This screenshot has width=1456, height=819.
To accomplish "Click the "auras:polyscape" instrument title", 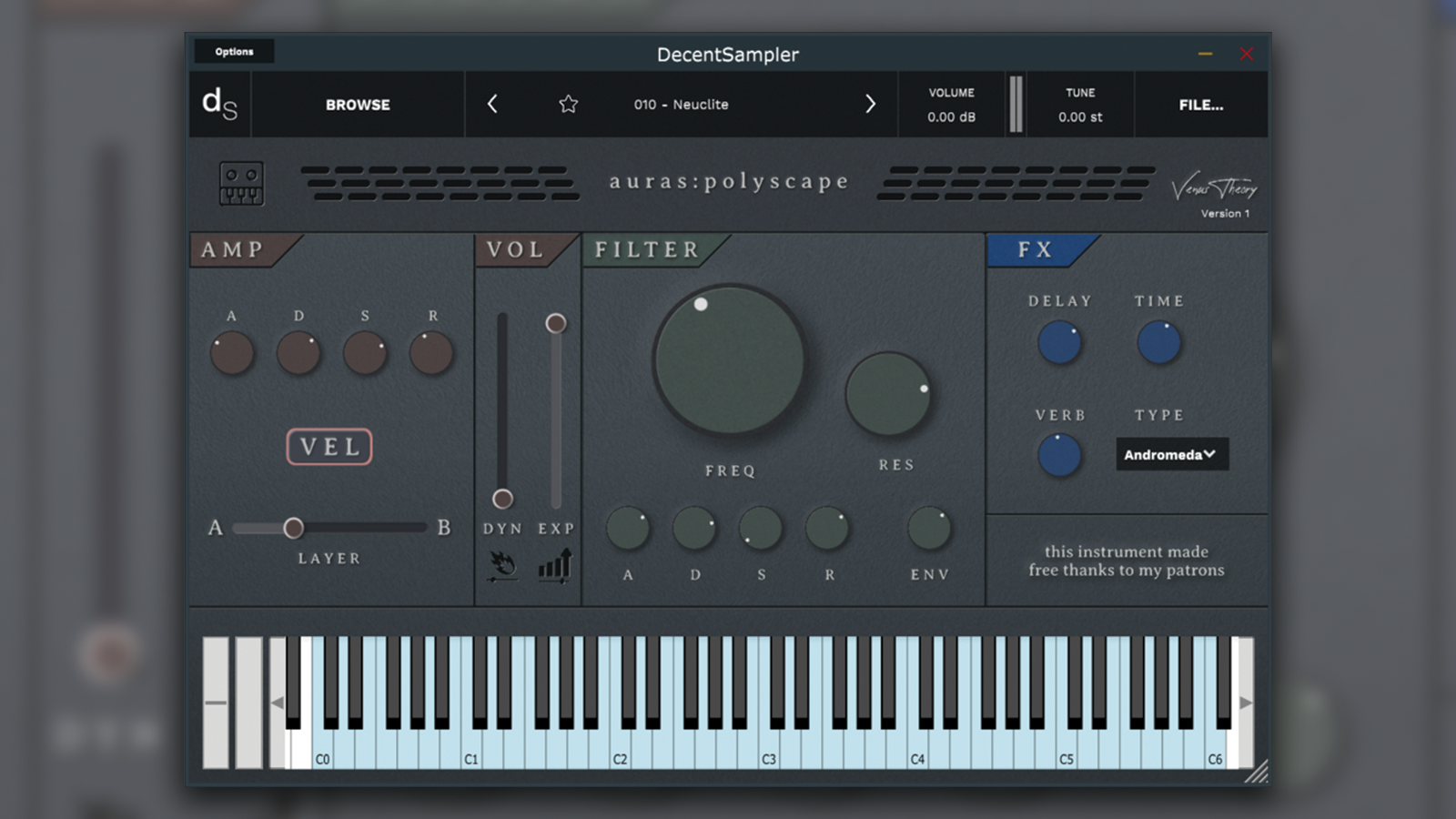I will pyautogui.click(x=729, y=182).
